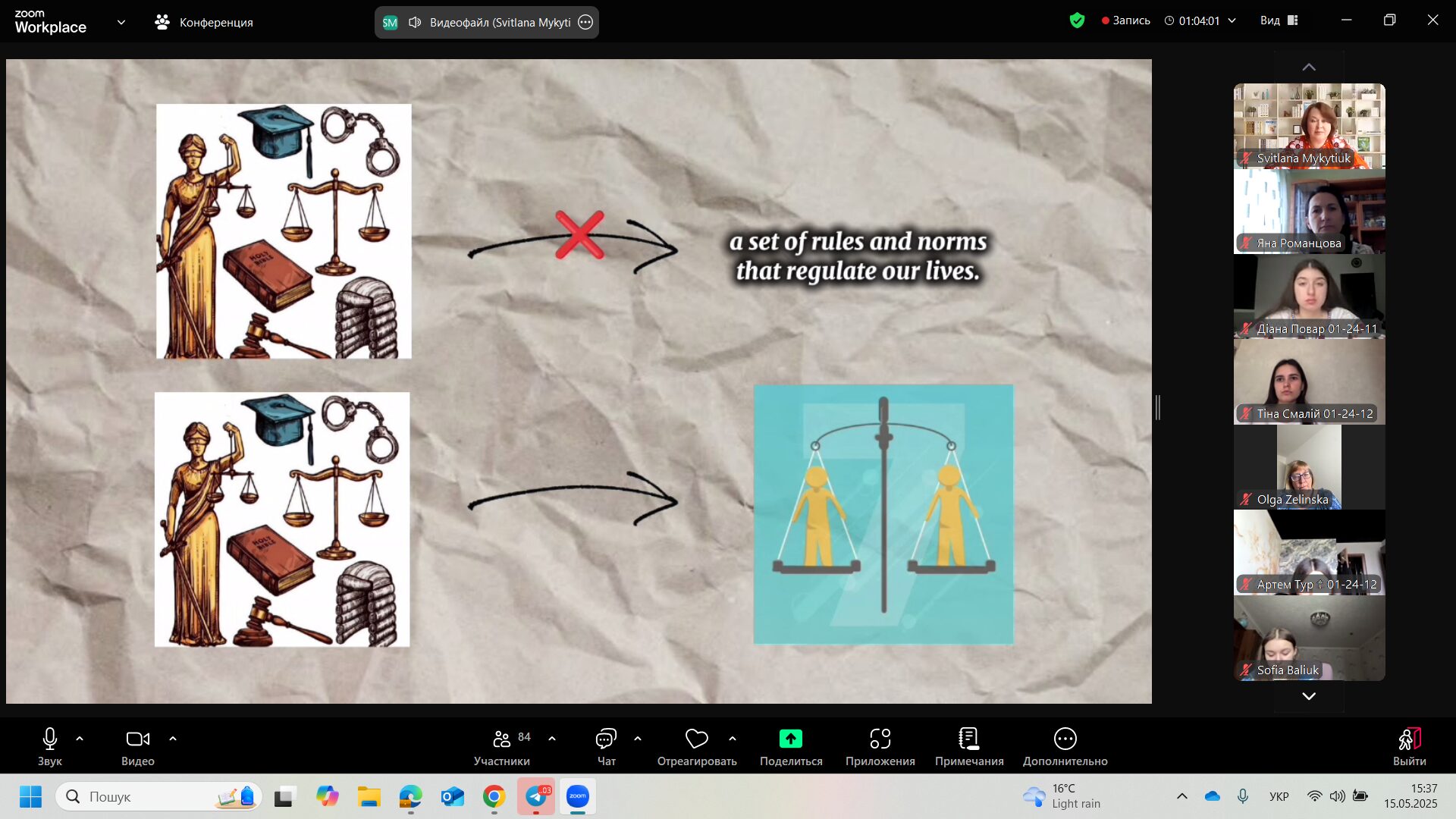
Task: Click the green Поделиться share screen button
Action: 790,739
